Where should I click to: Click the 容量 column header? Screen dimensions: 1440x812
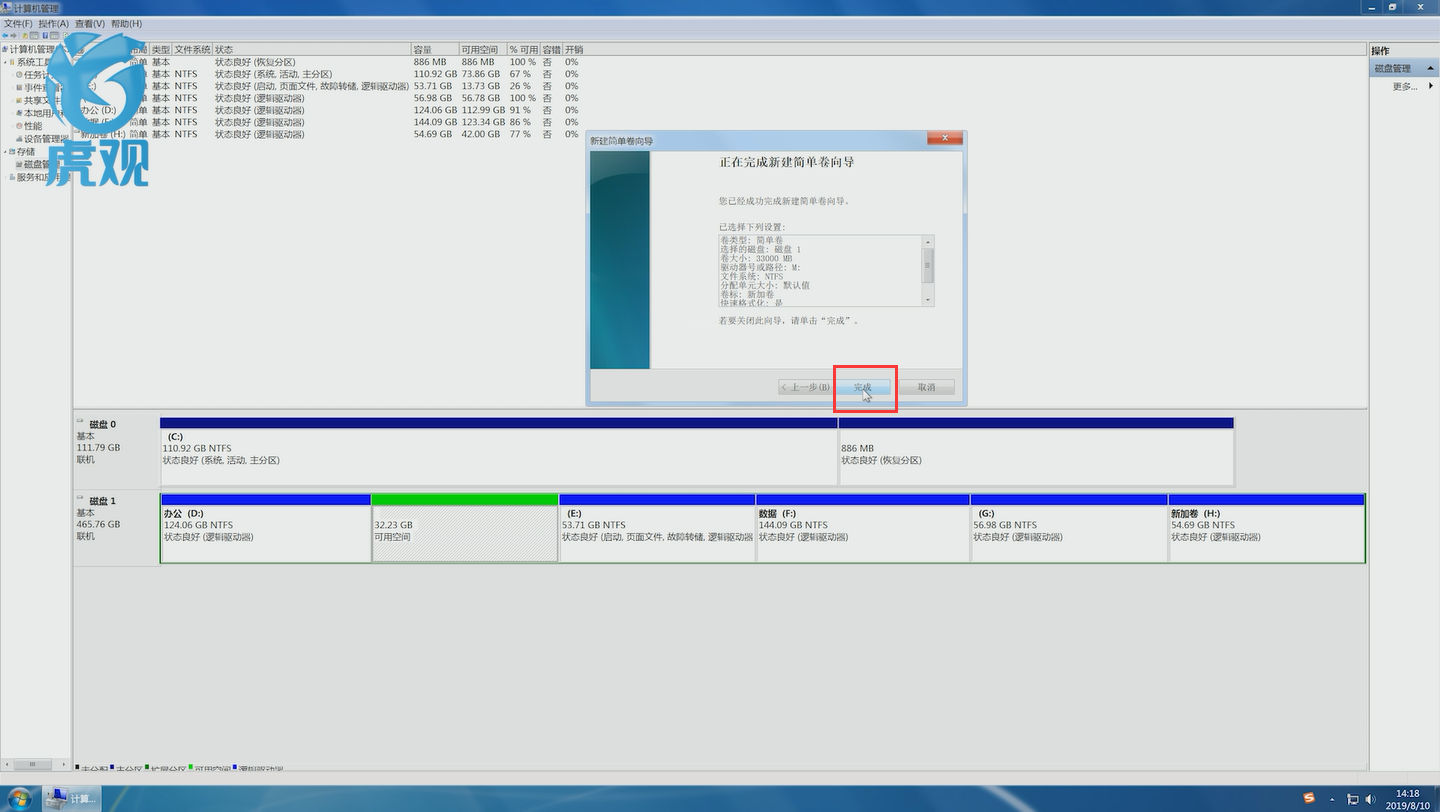pyautogui.click(x=434, y=49)
